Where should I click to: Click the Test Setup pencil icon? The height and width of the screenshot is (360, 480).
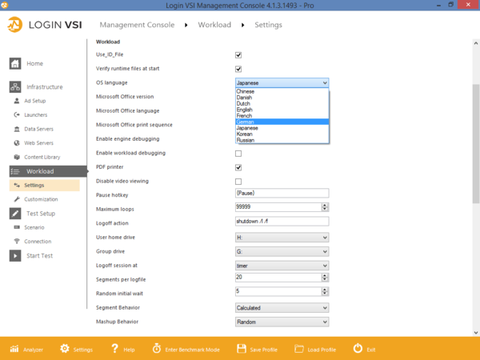[x=15, y=213]
